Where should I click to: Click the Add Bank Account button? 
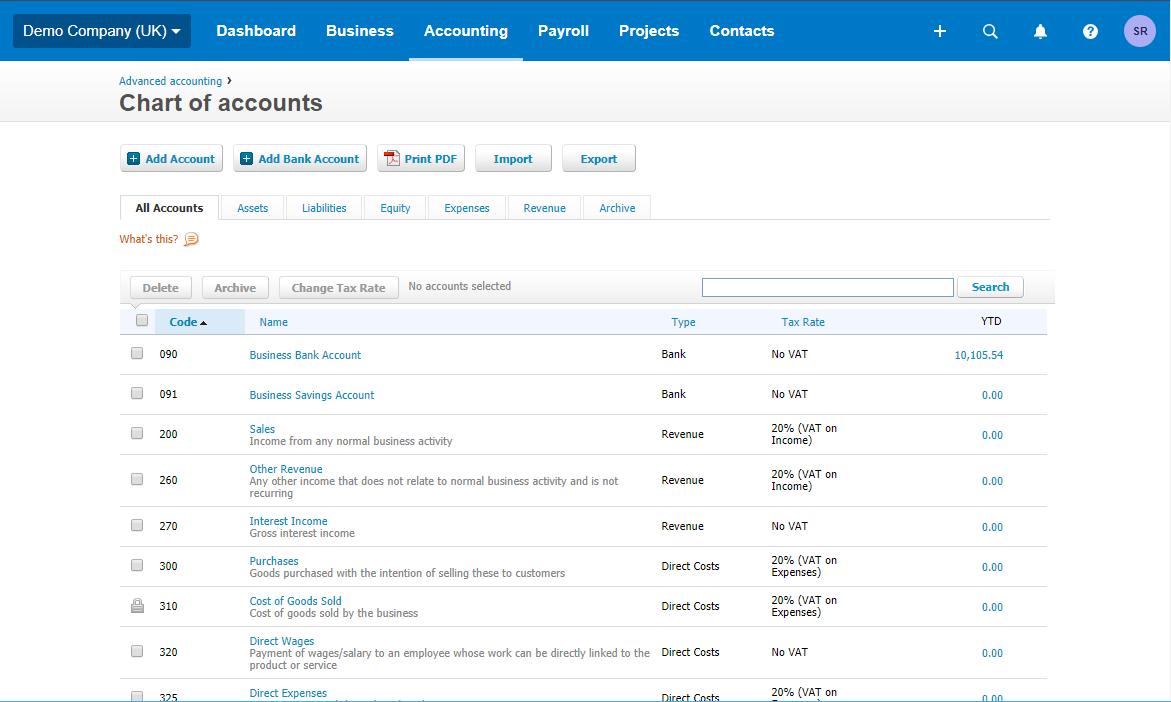(x=300, y=159)
